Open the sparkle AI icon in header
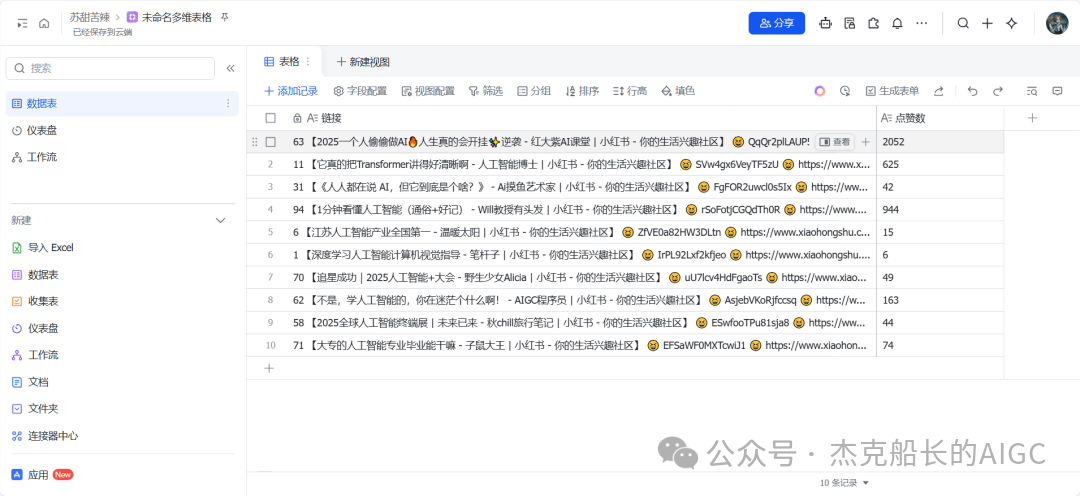 1012,23
